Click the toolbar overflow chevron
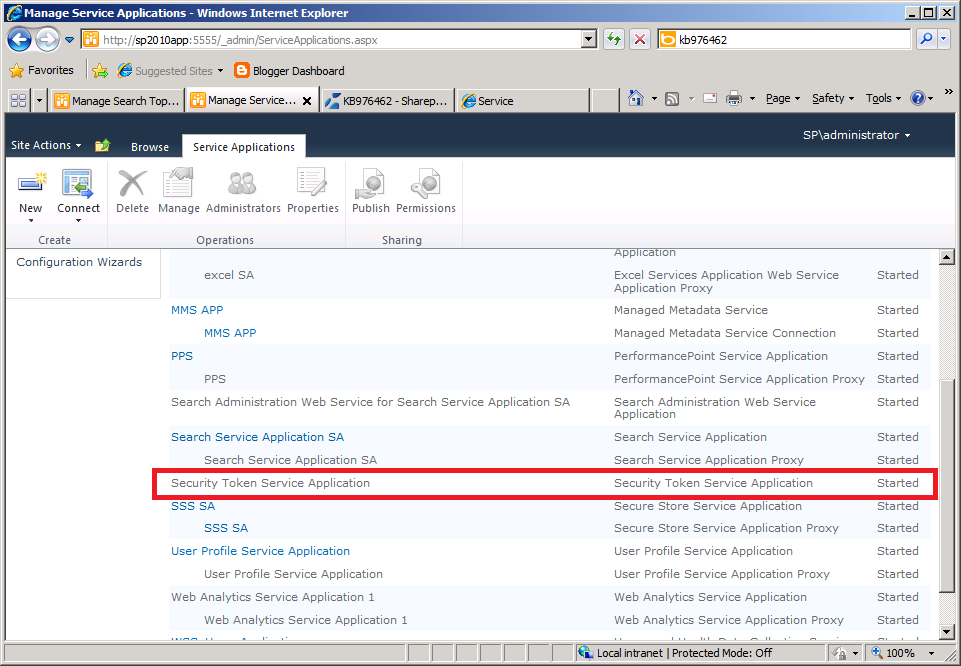 (948, 92)
